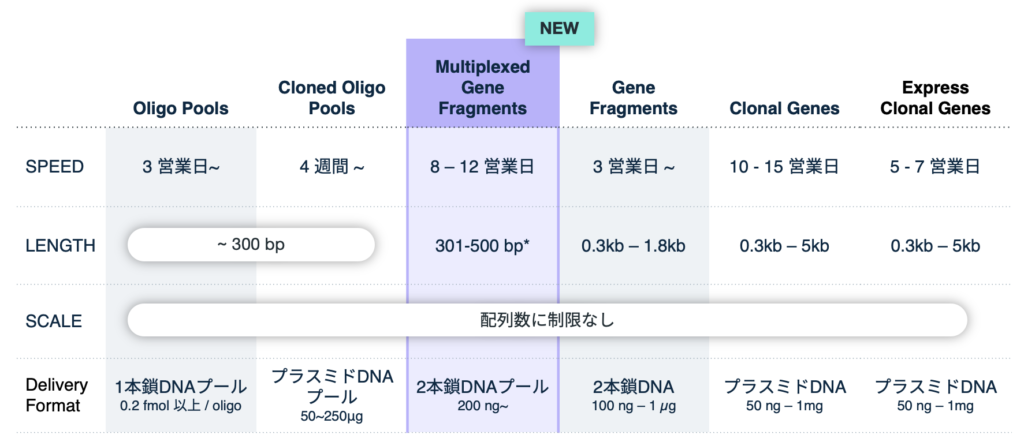Click the ~ 300 bp length pill
Image resolution: width=1024 pixels, height=442 pixels.
(251, 245)
